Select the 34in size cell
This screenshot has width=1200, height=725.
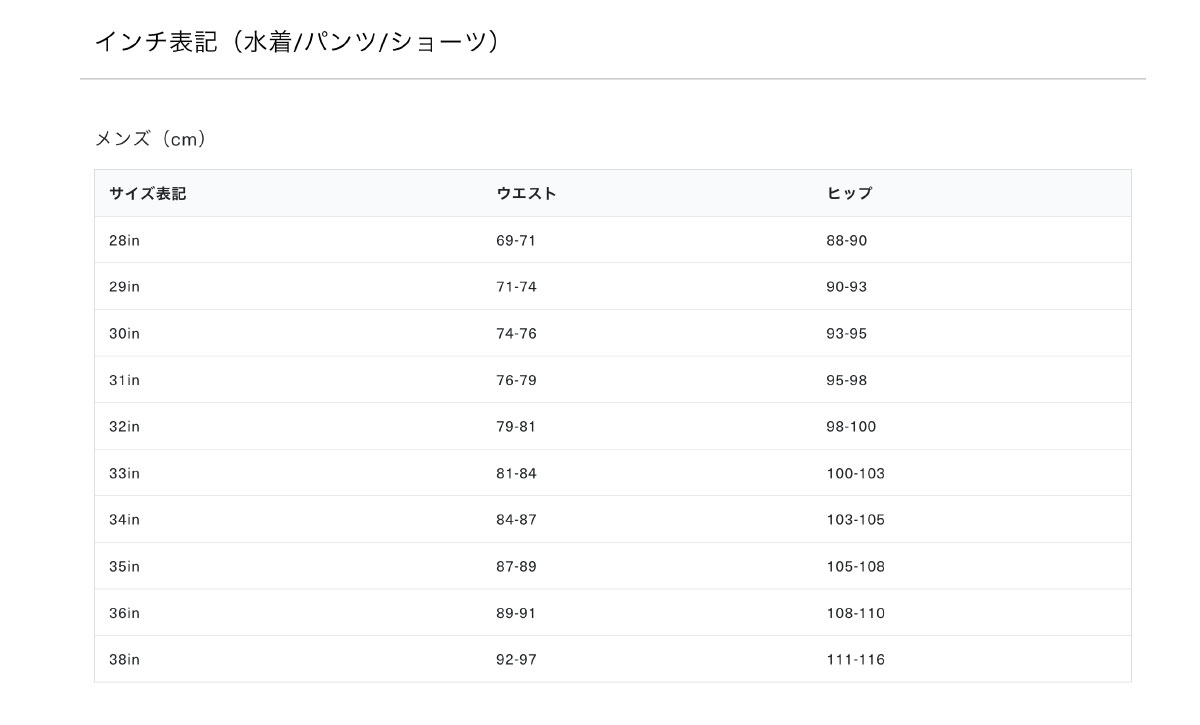click(x=124, y=520)
